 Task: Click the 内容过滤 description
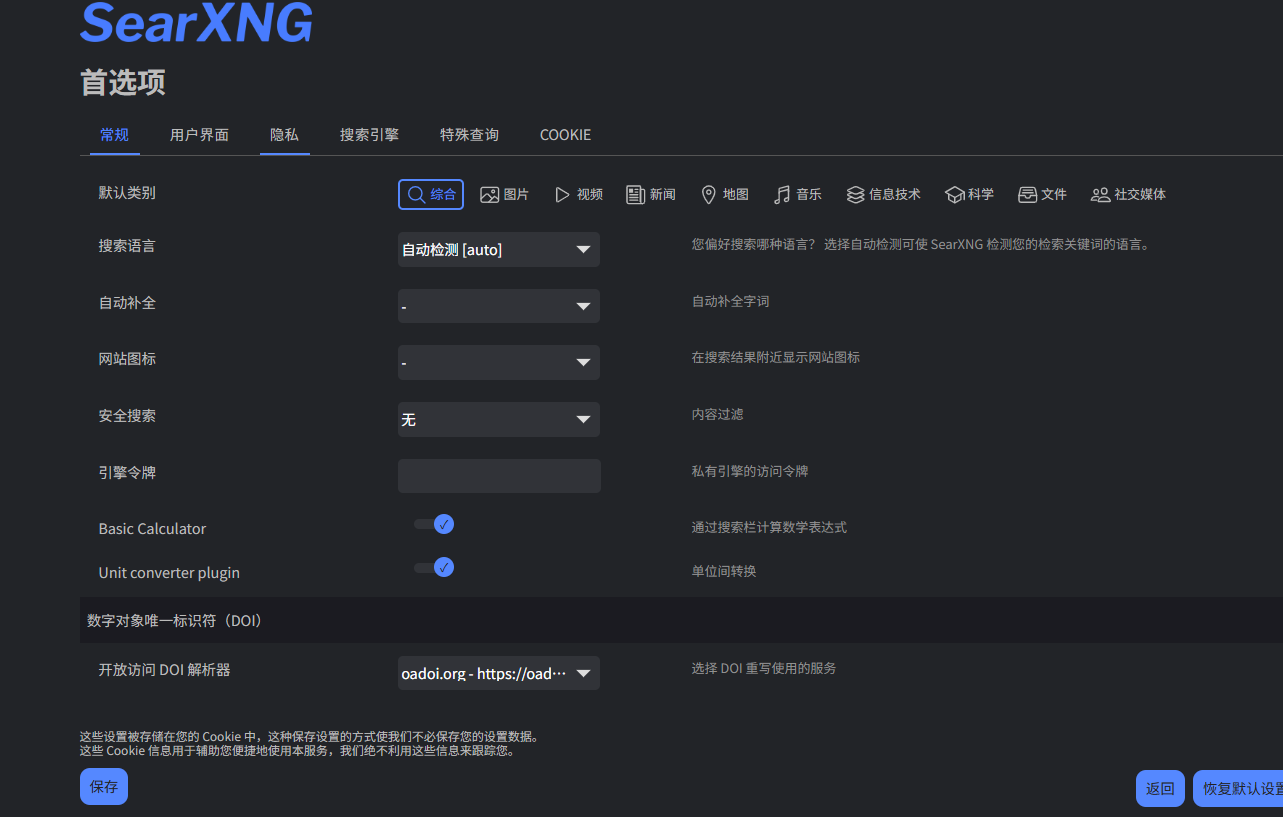(718, 414)
